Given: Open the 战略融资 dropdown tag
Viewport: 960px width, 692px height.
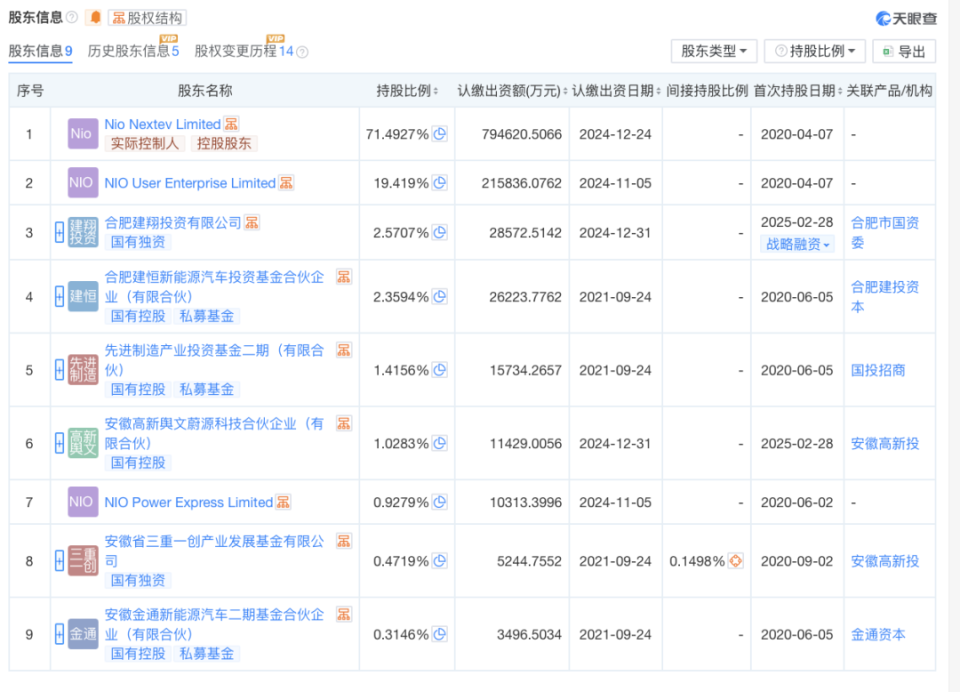Looking at the screenshot, I should point(797,244).
